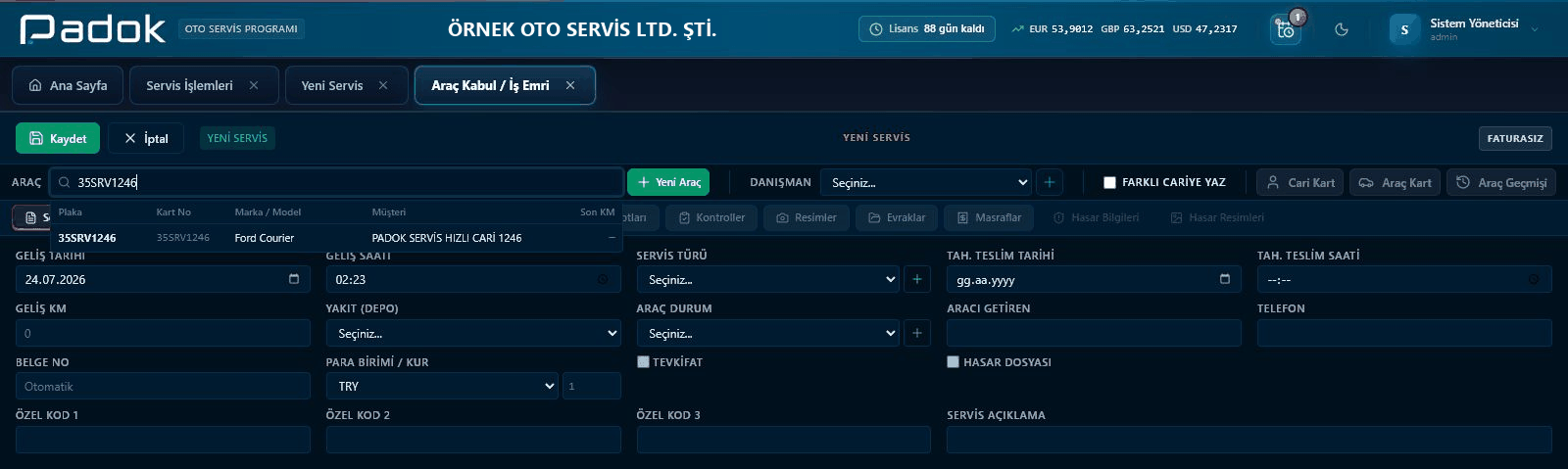Open the Kontroller tab
Image resolution: width=1568 pixels, height=469 pixels.
coord(710,217)
